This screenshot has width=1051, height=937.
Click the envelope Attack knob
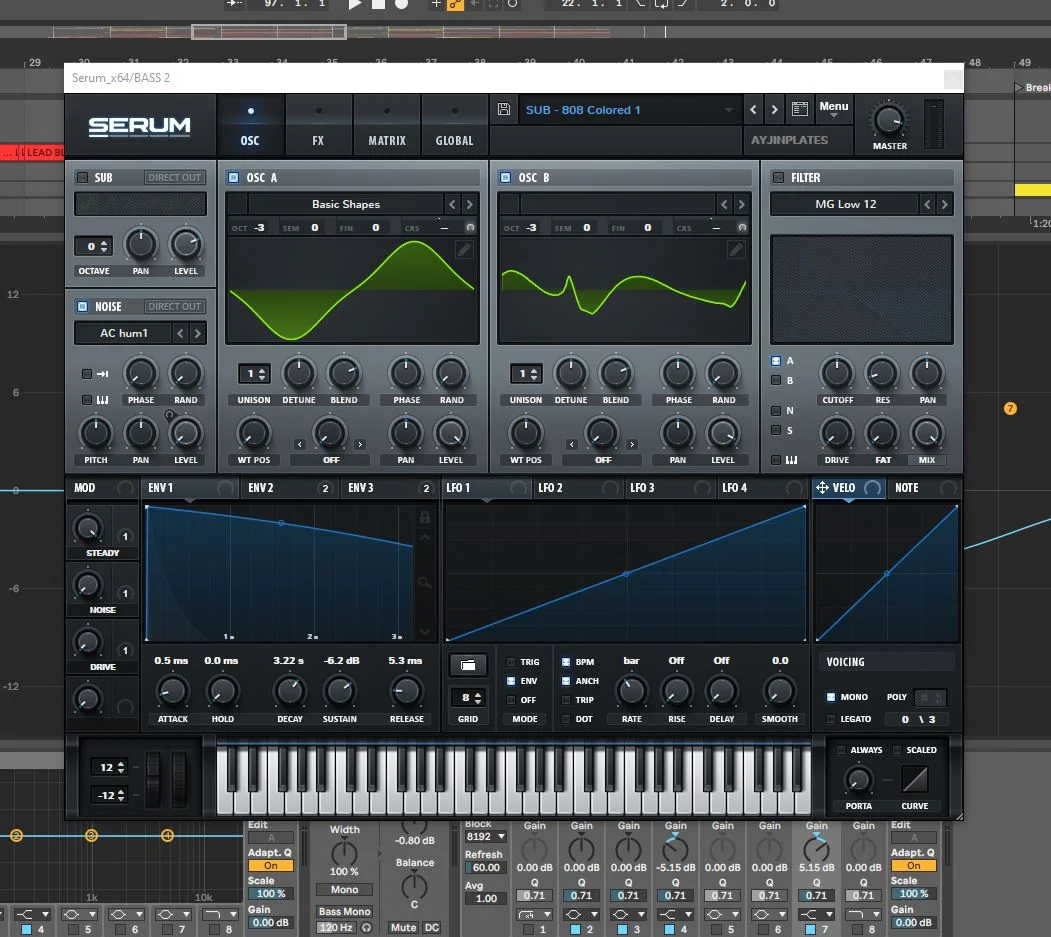(x=172, y=691)
